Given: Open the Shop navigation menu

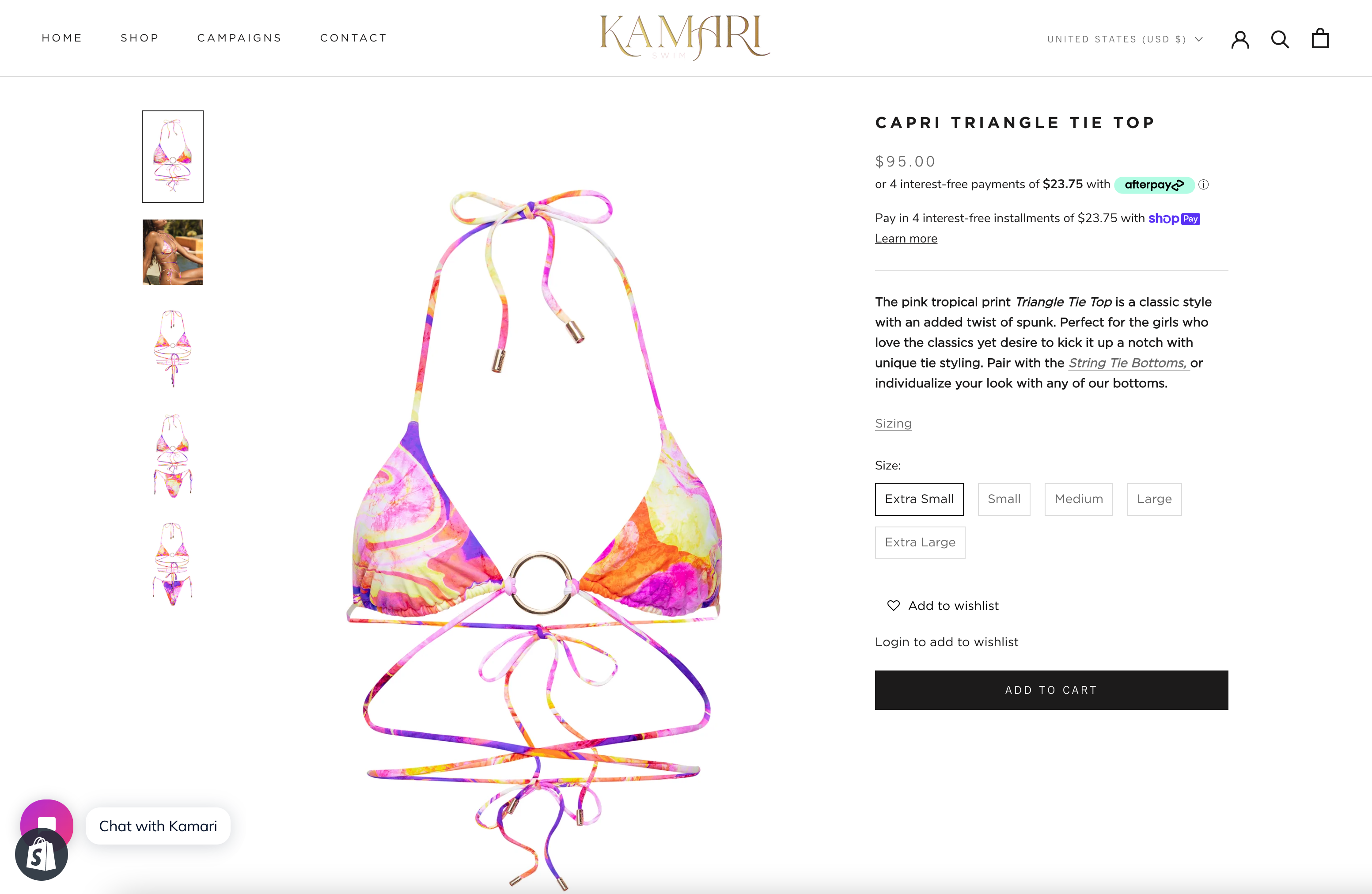Looking at the screenshot, I should pyautogui.click(x=140, y=38).
